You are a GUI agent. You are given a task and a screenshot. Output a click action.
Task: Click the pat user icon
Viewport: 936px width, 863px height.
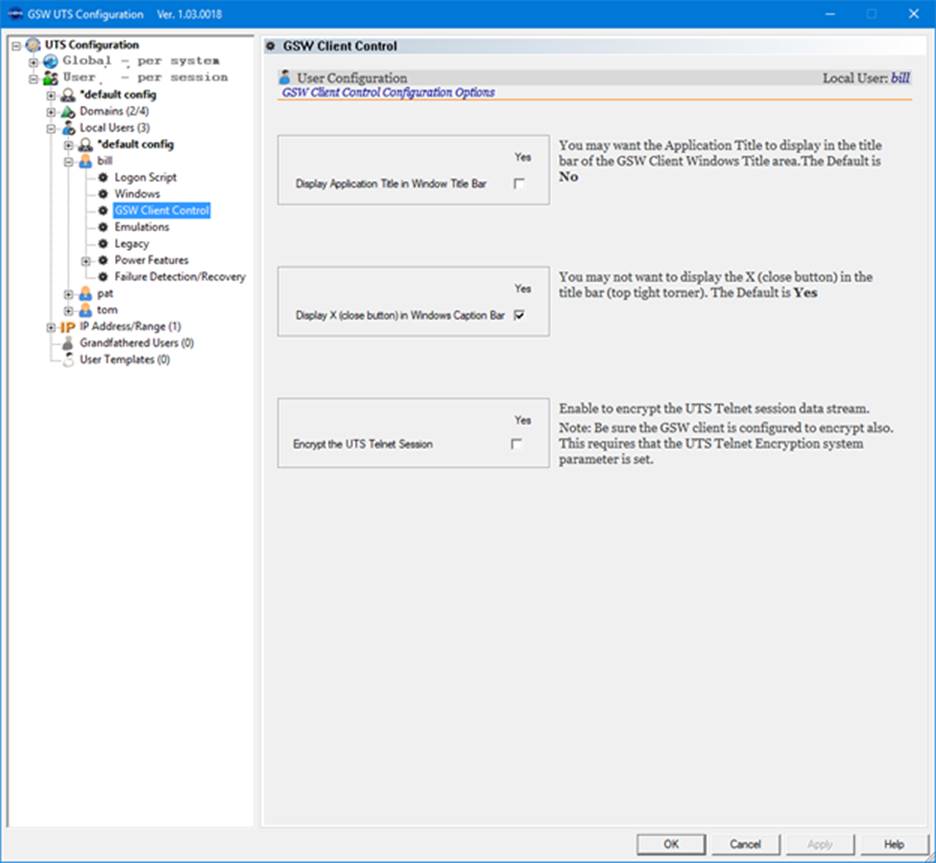pos(85,294)
